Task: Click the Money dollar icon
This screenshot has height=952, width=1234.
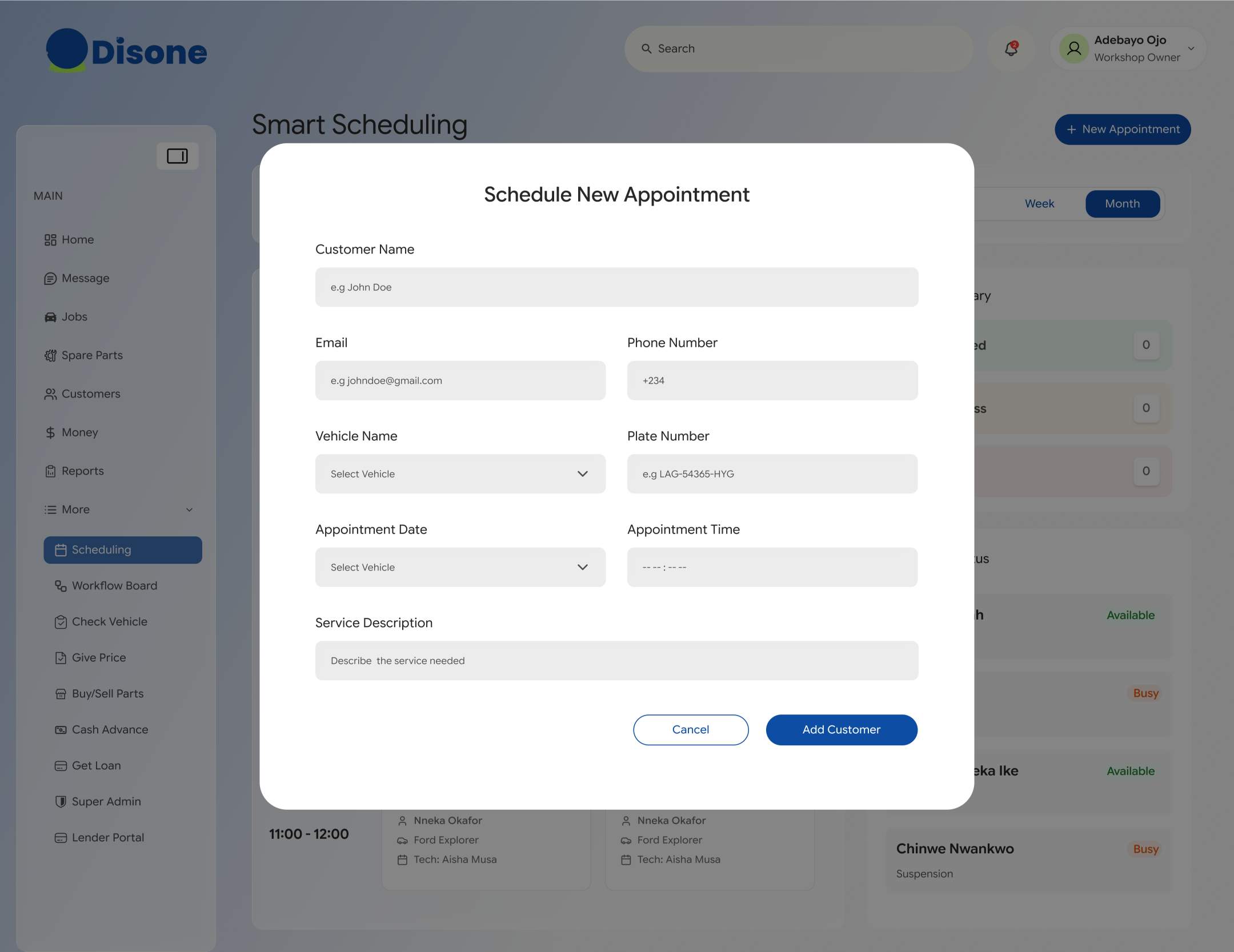Action: [50, 433]
